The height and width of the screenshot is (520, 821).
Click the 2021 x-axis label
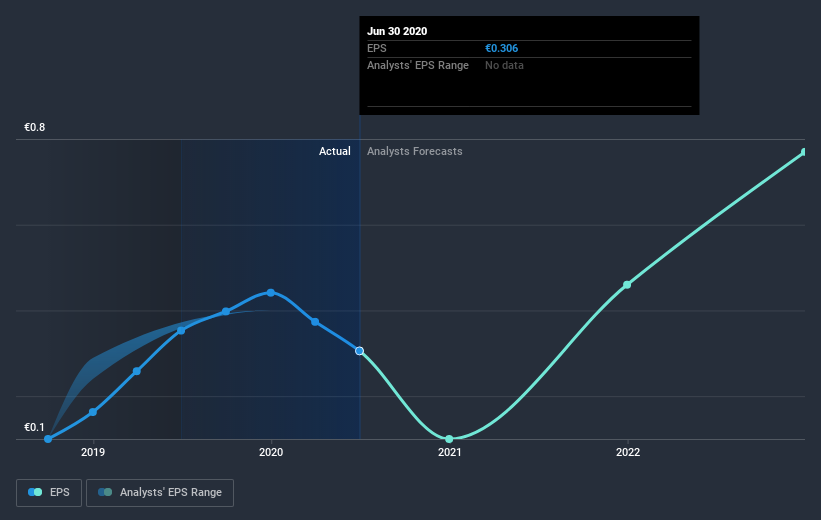click(x=449, y=452)
